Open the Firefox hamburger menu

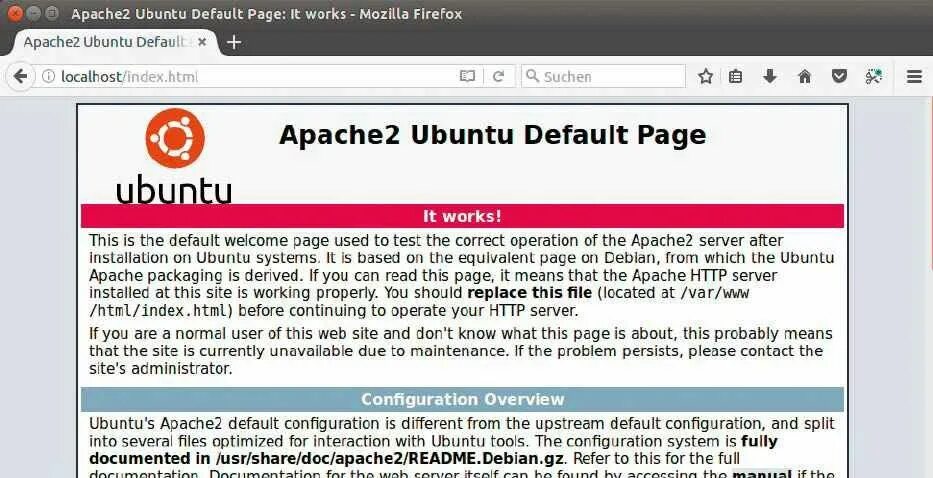[x=915, y=76]
